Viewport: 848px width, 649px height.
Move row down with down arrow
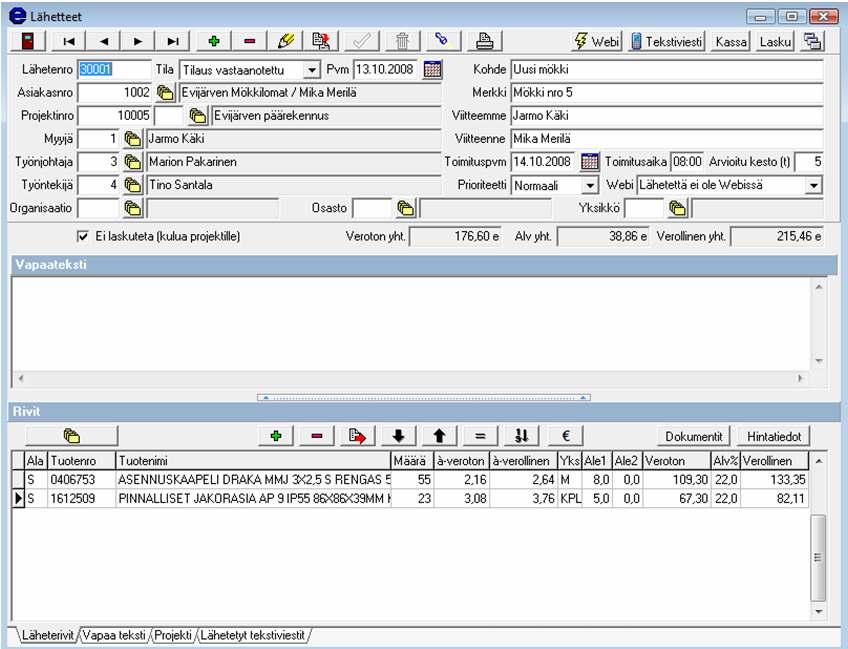pyautogui.click(x=399, y=436)
